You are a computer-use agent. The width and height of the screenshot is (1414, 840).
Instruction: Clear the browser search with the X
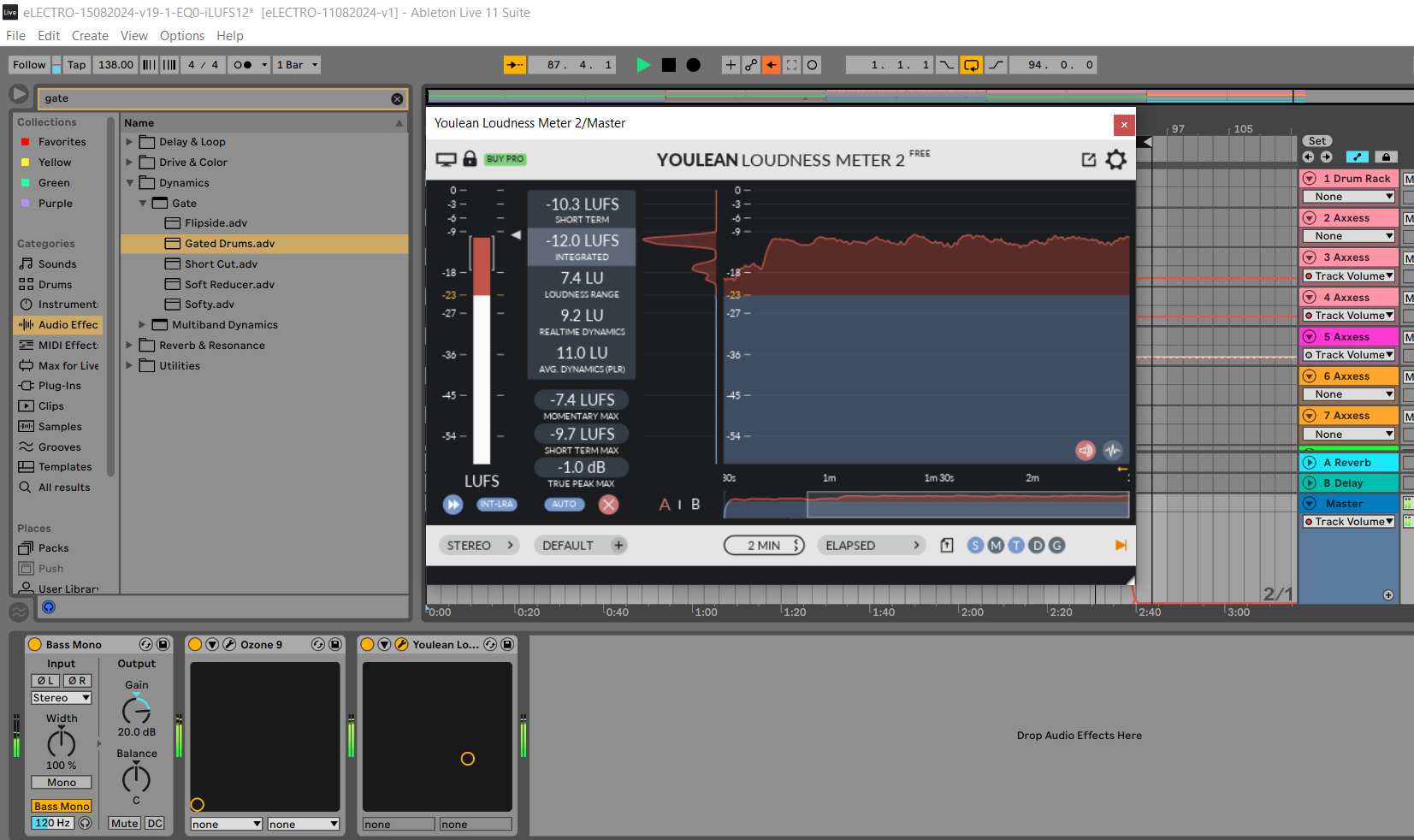(x=397, y=99)
